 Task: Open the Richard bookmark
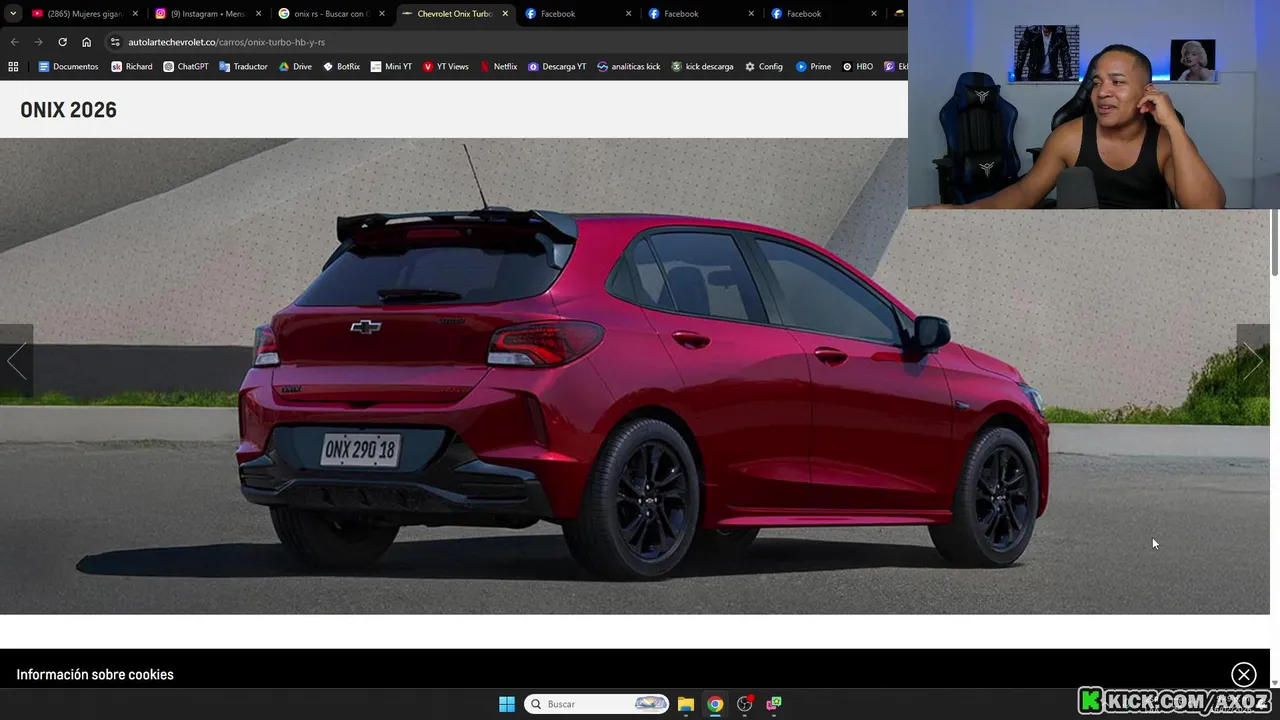pos(132,67)
